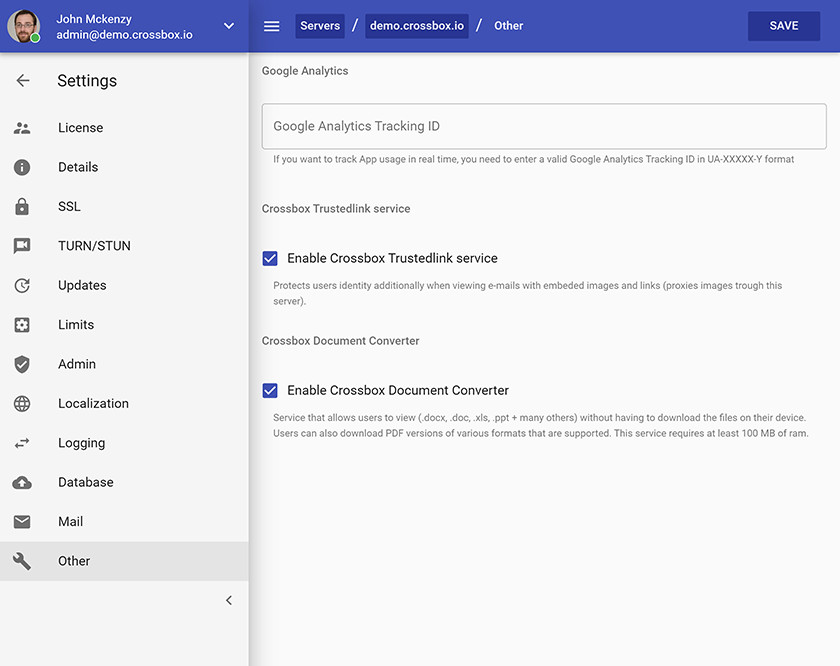
Task: Click the admin@demo.crossbox.io email text
Action: [124, 35]
